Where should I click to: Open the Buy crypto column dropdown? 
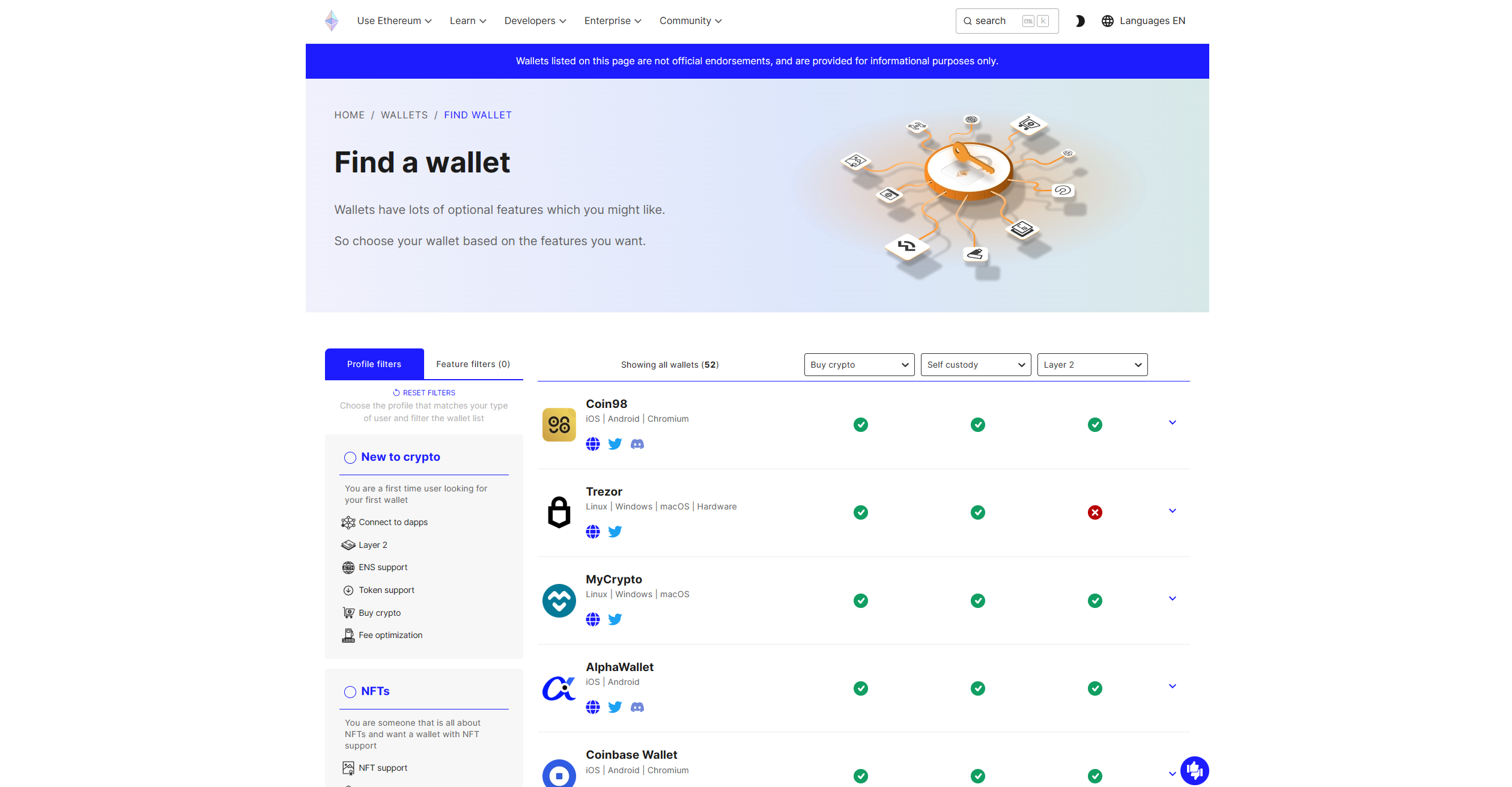point(858,365)
